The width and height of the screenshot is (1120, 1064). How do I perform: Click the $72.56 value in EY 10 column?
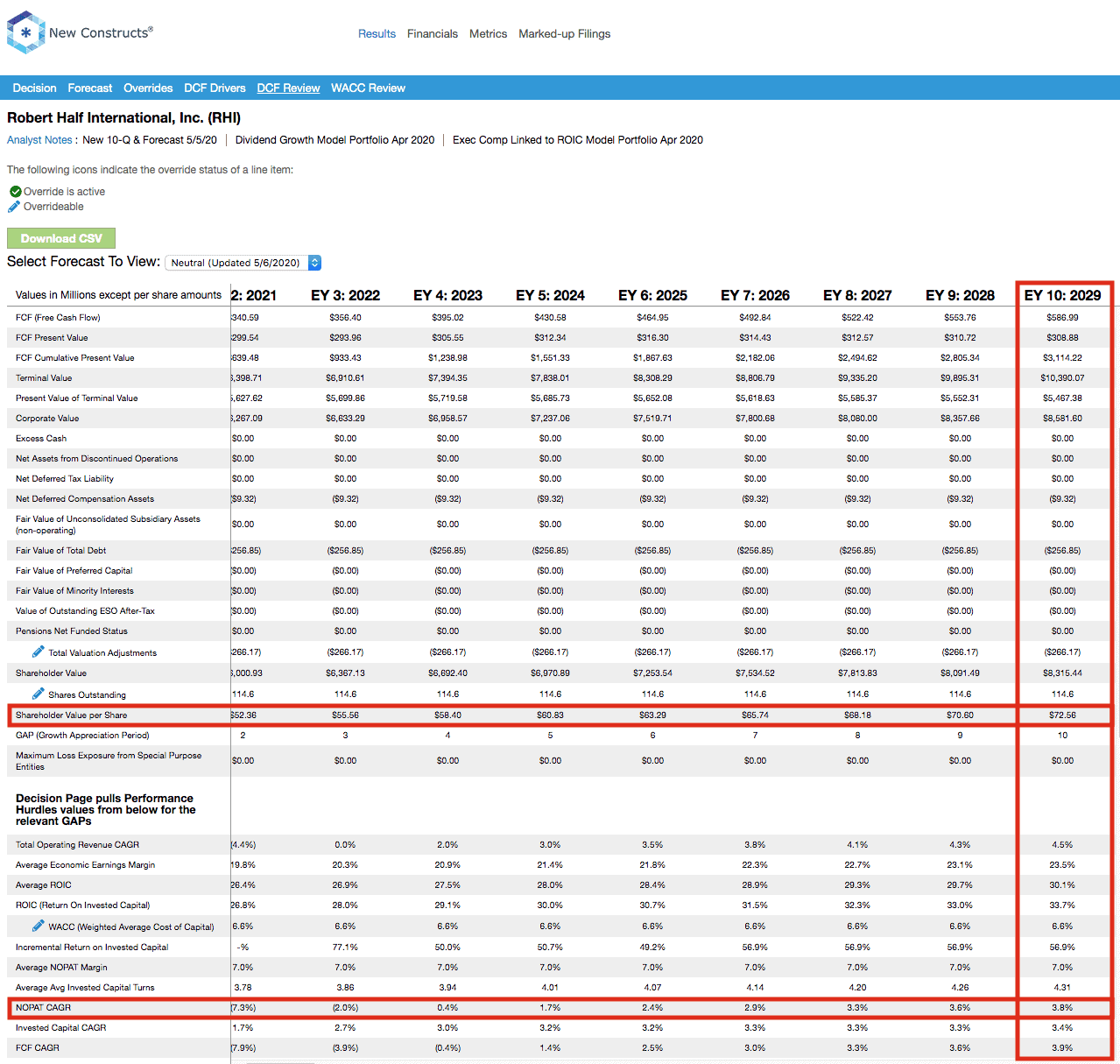[1062, 715]
